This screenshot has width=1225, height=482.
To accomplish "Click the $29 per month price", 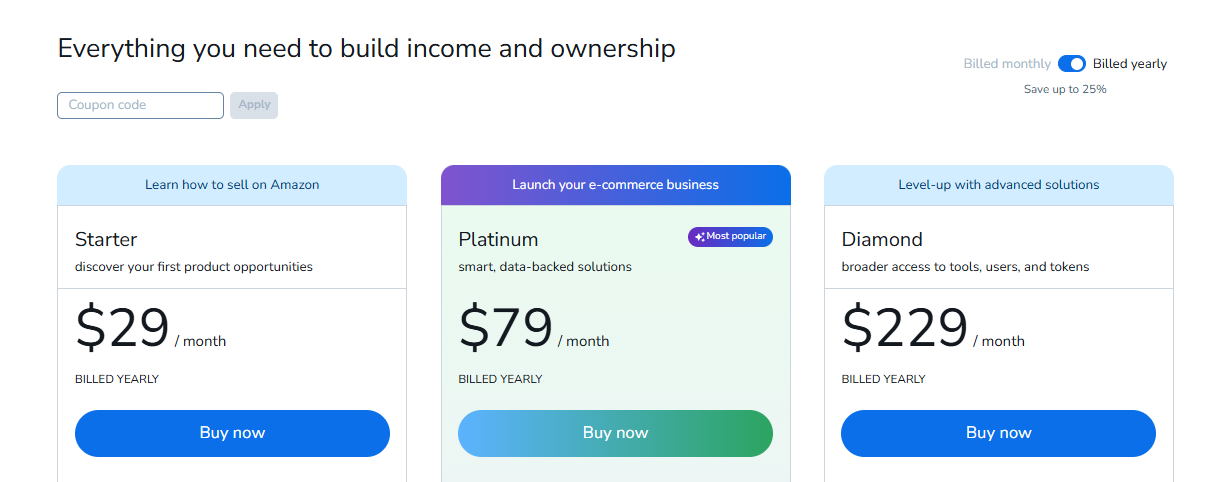I will click(150, 328).
